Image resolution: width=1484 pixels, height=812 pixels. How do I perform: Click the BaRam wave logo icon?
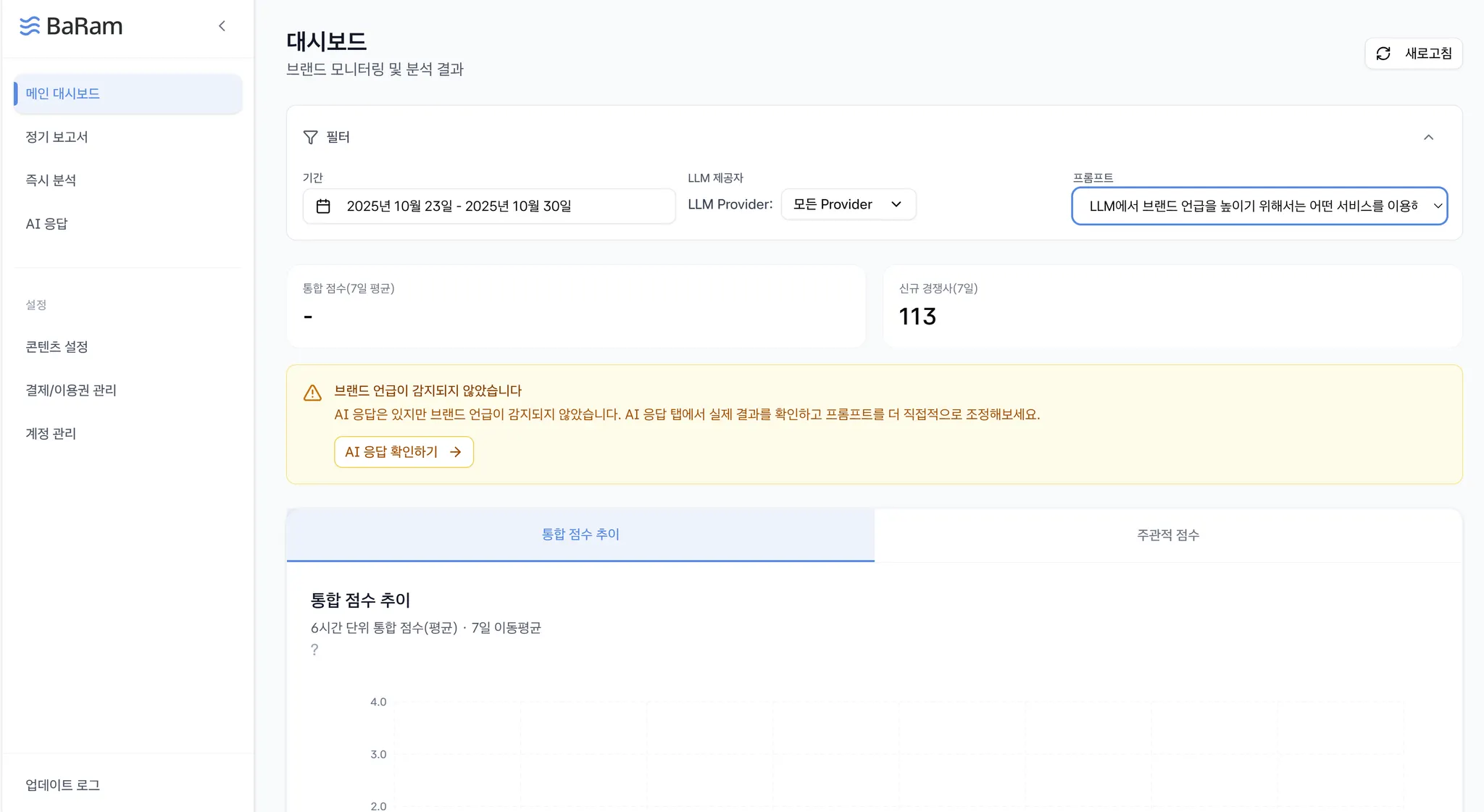coord(30,26)
